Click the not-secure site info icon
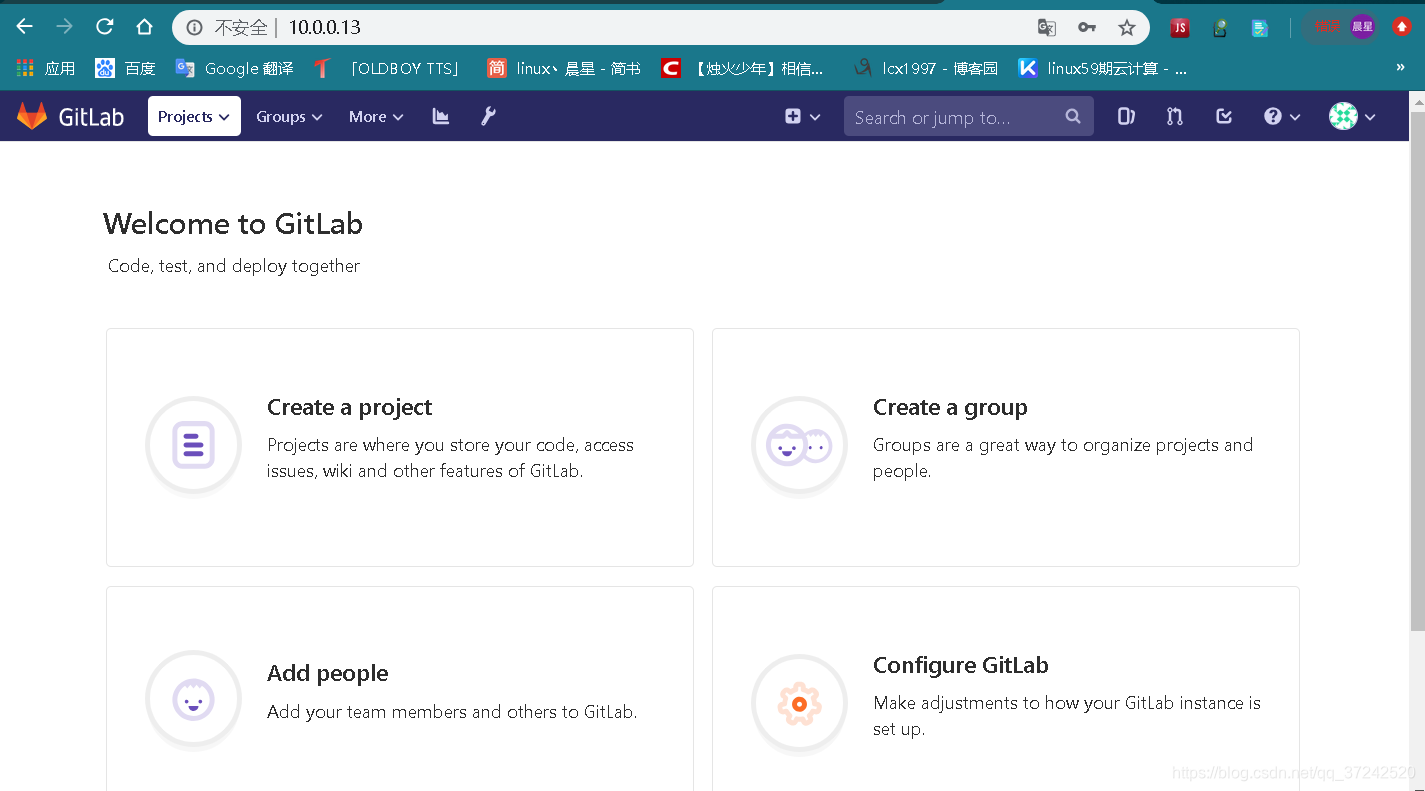The height and width of the screenshot is (791, 1425). (195, 27)
